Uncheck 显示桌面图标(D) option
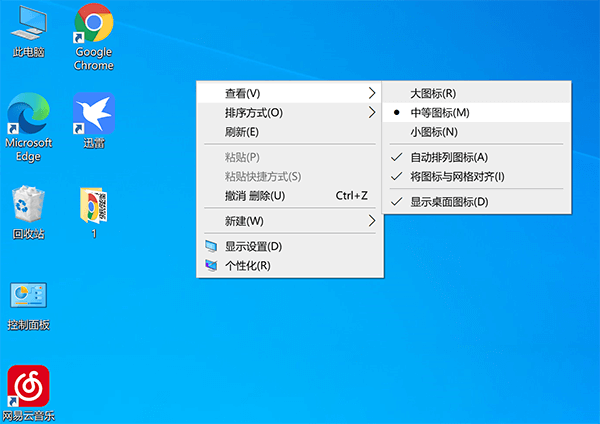 click(448, 202)
